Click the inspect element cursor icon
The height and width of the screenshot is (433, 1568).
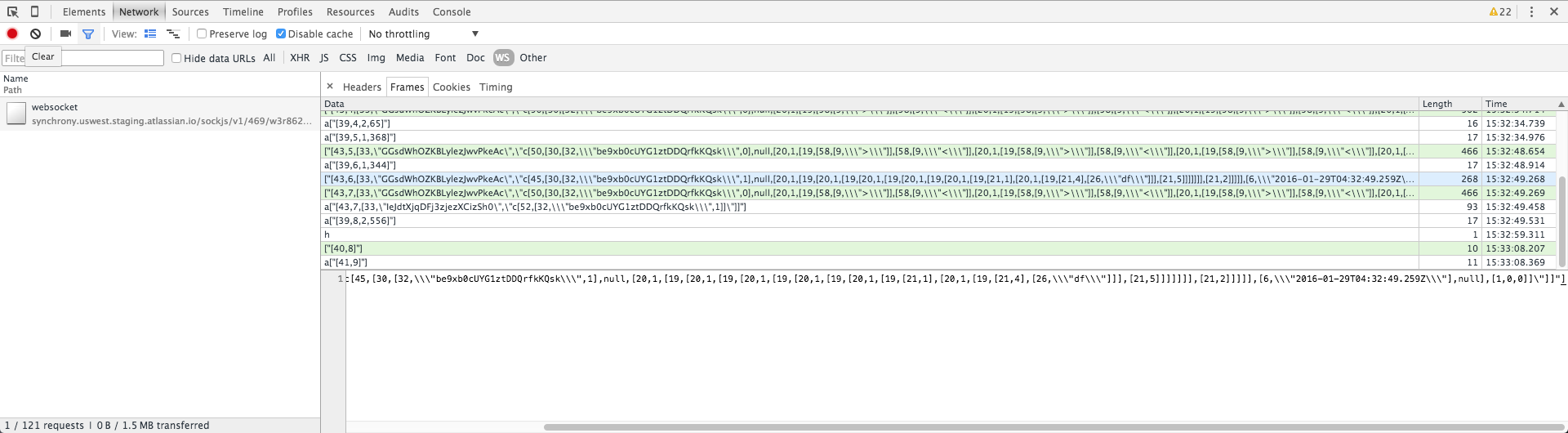click(13, 11)
